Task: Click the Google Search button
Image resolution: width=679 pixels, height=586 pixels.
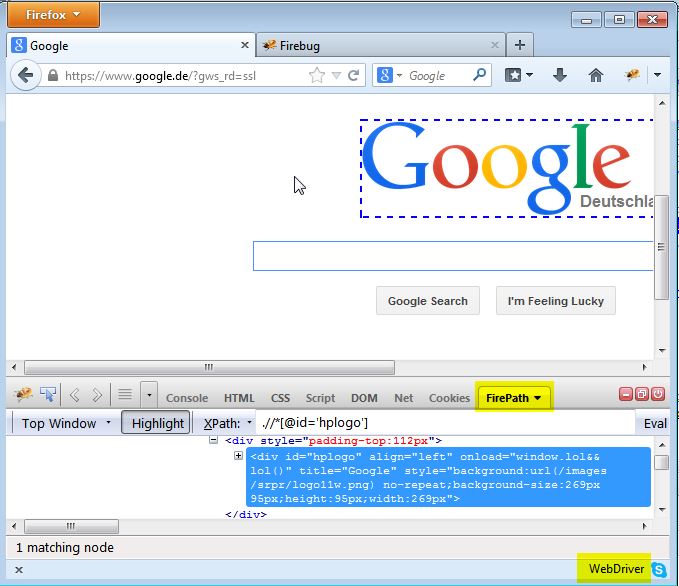Action: 428,301
